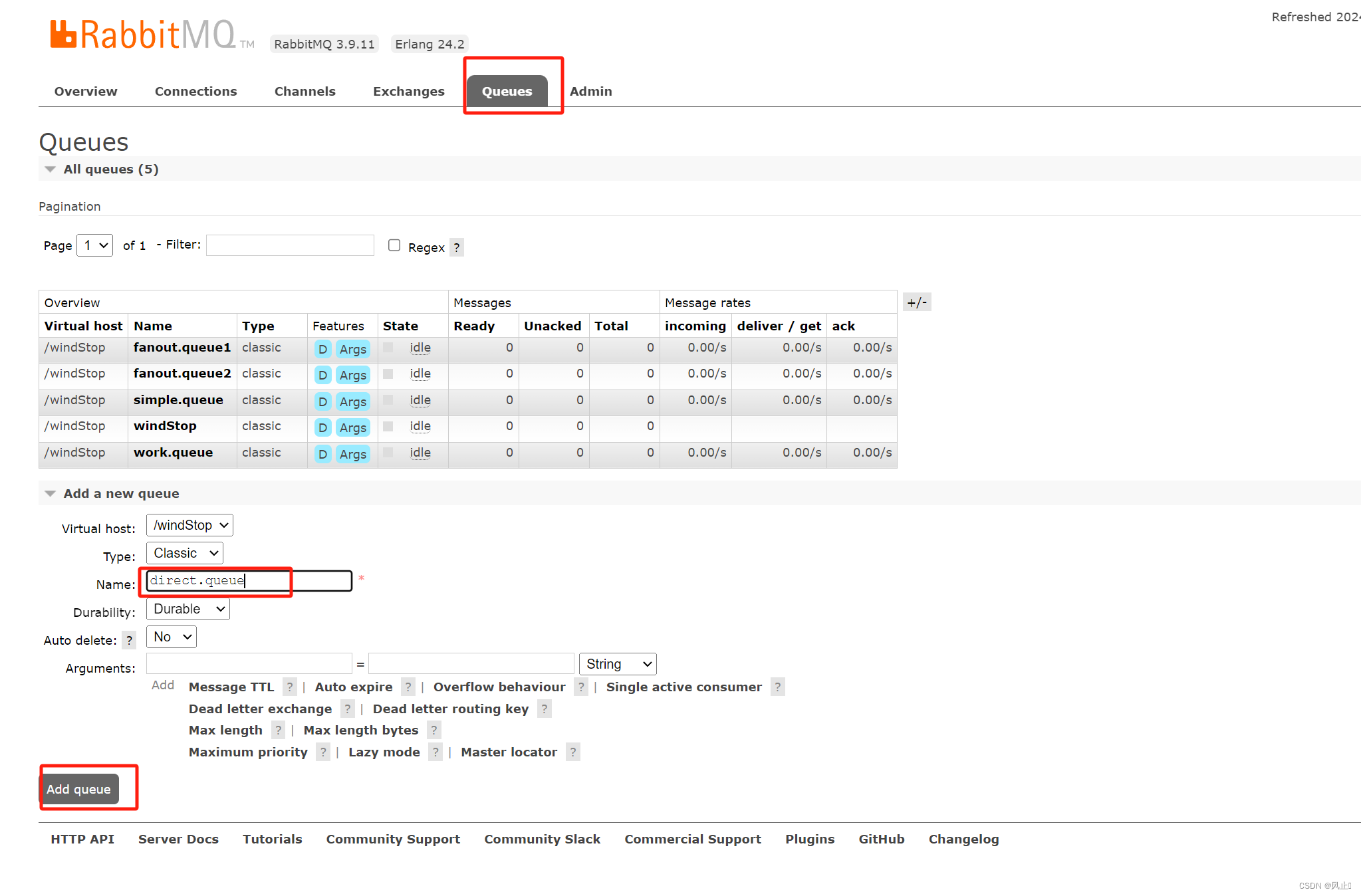Switch to the Exchanges tab
1361x896 pixels.
click(408, 91)
